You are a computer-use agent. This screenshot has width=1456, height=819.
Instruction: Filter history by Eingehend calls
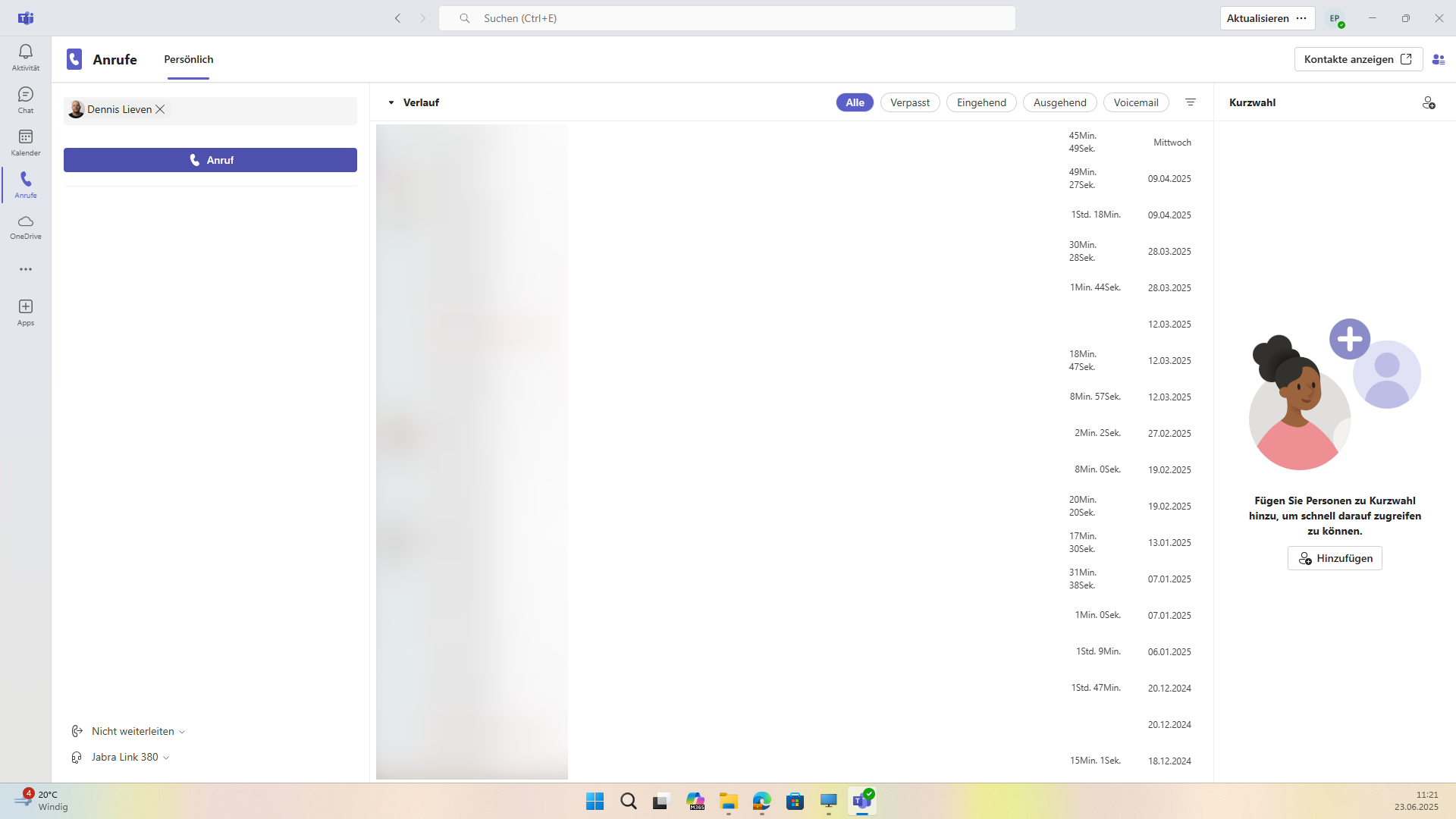coord(981,102)
